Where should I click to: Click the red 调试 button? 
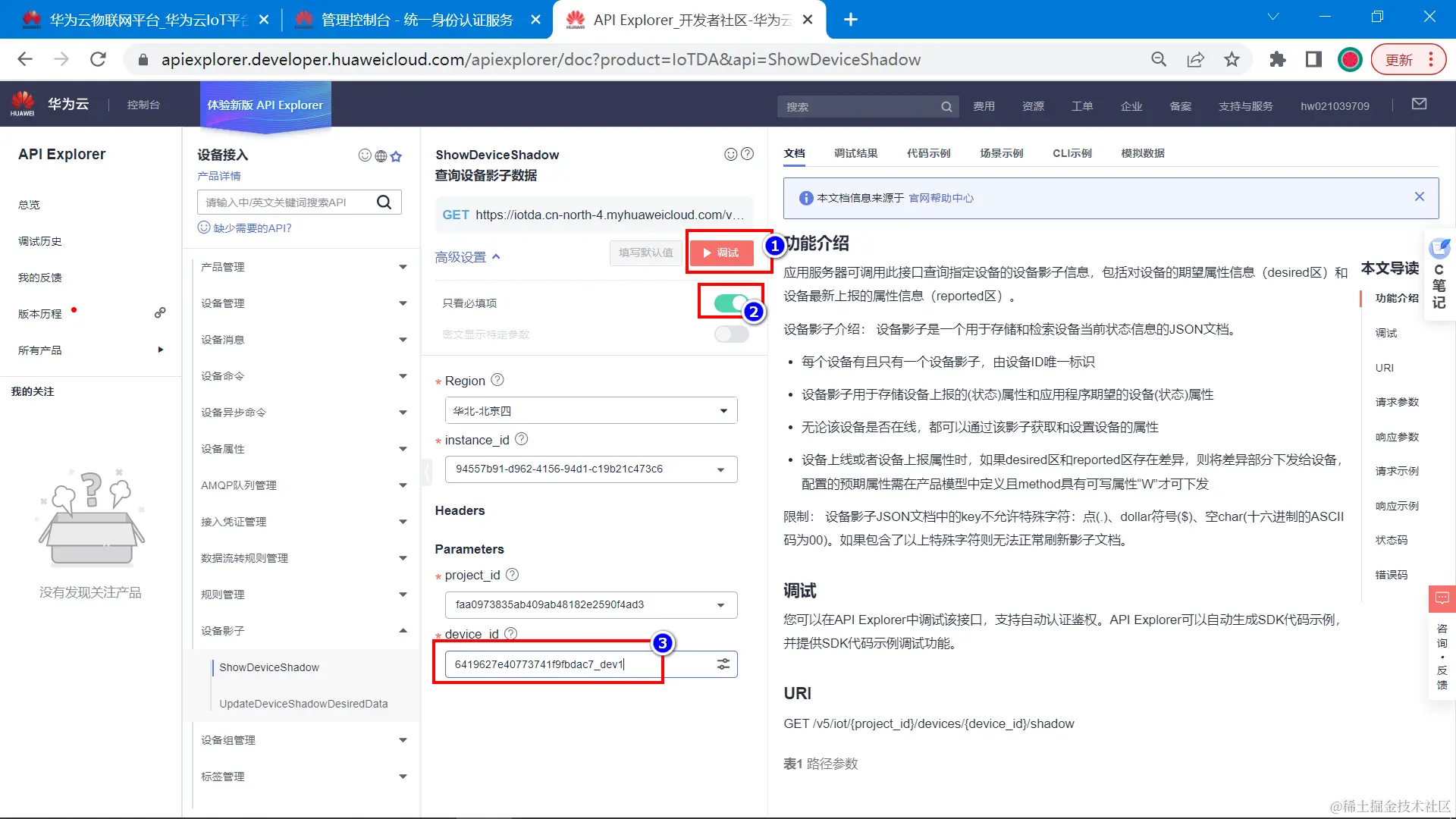coord(721,253)
